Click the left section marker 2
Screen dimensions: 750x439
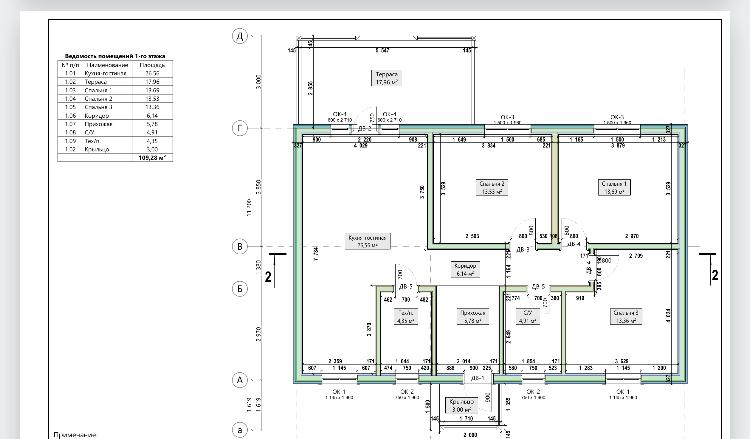(268, 276)
